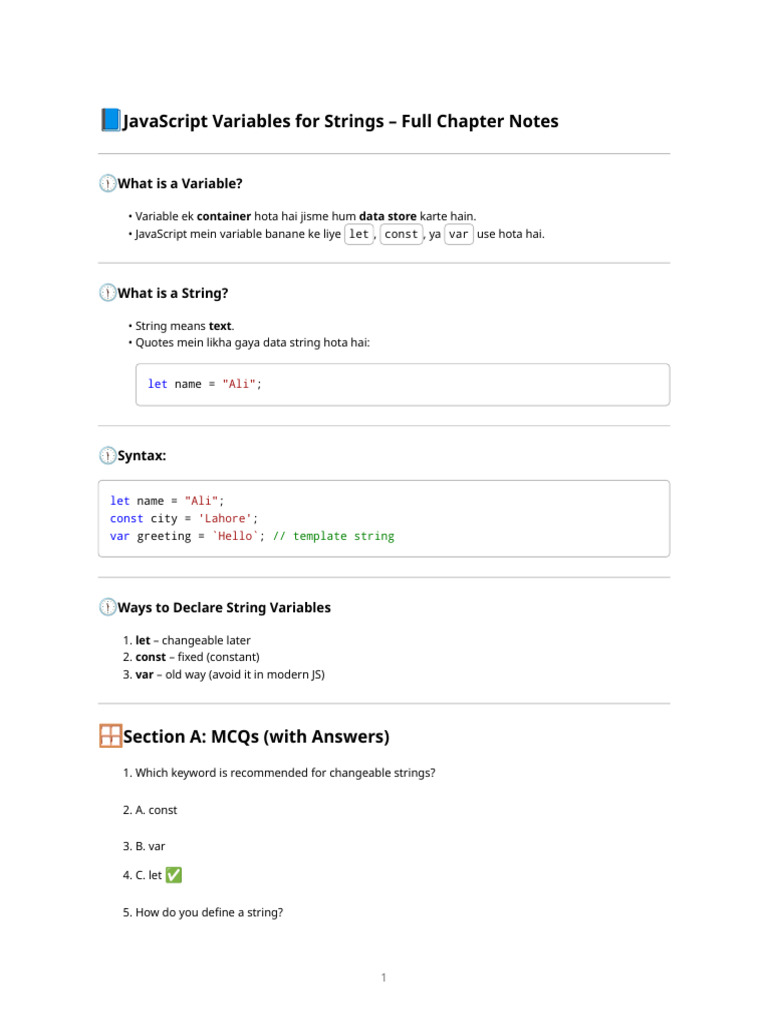The height and width of the screenshot is (1024, 768).
Task: Click the compass icon next to What is a Variable?
Action: 107,183
